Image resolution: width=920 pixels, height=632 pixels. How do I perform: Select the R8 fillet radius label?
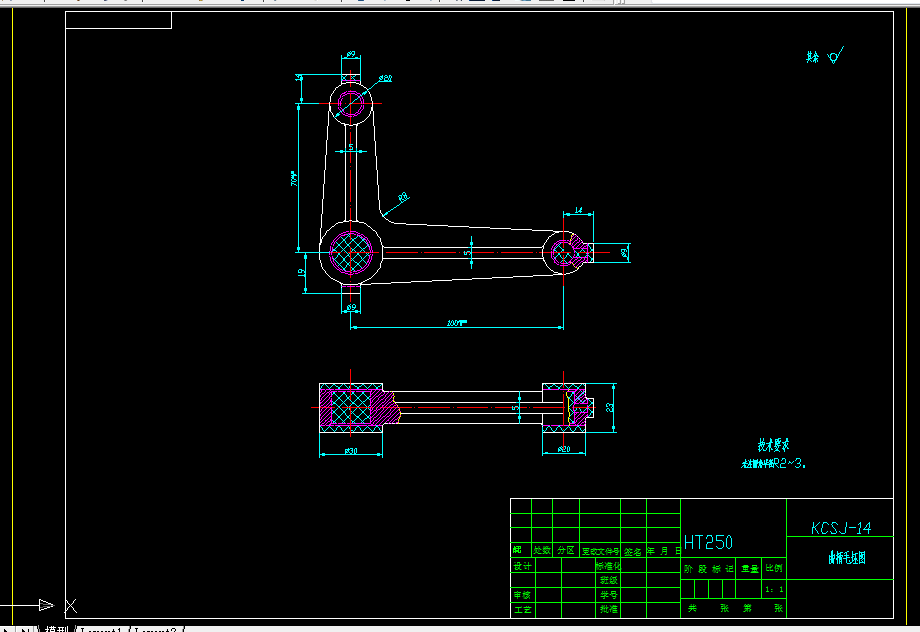pyautogui.click(x=403, y=198)
